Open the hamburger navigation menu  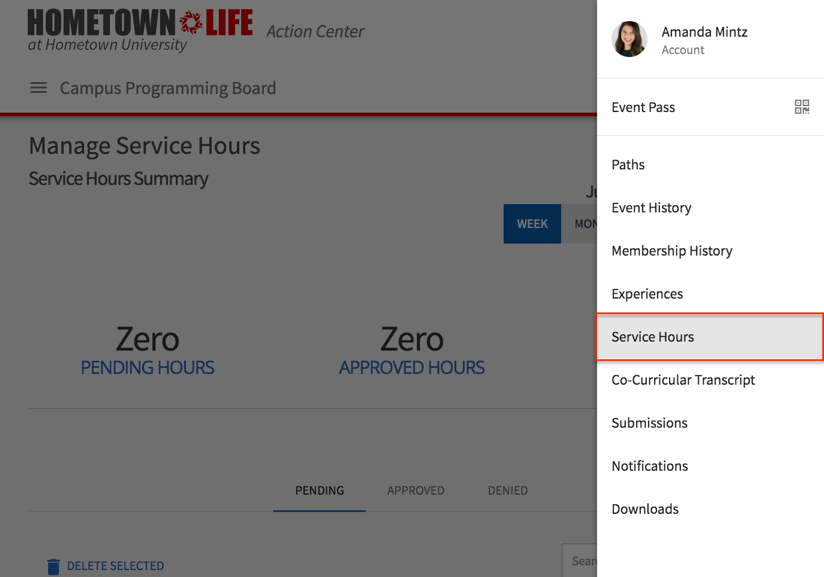click(38, 88)
